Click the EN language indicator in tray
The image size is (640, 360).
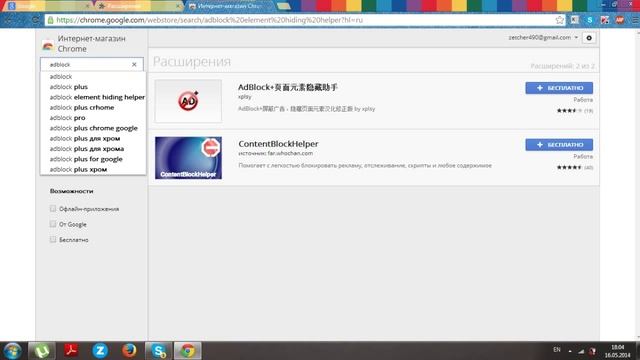[x=557, y=350]
